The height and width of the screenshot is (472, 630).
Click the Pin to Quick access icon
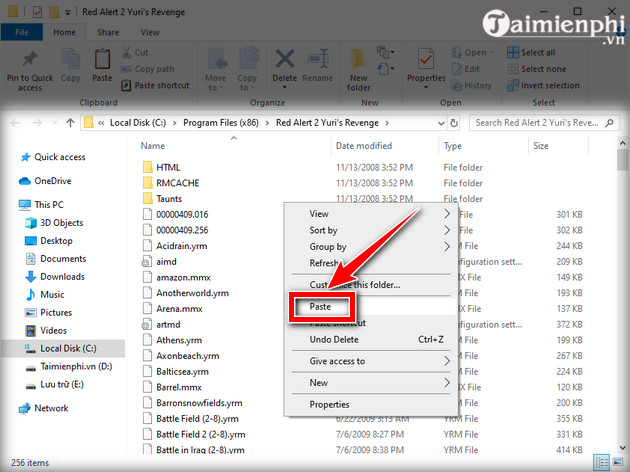tap(30, 59)
